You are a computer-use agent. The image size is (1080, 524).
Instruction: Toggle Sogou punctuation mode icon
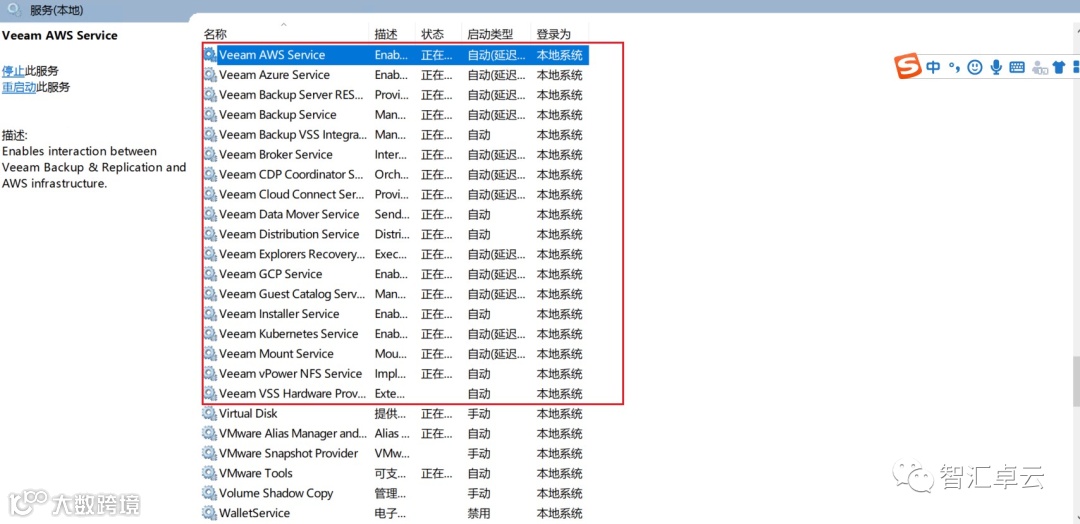(953, 67)
